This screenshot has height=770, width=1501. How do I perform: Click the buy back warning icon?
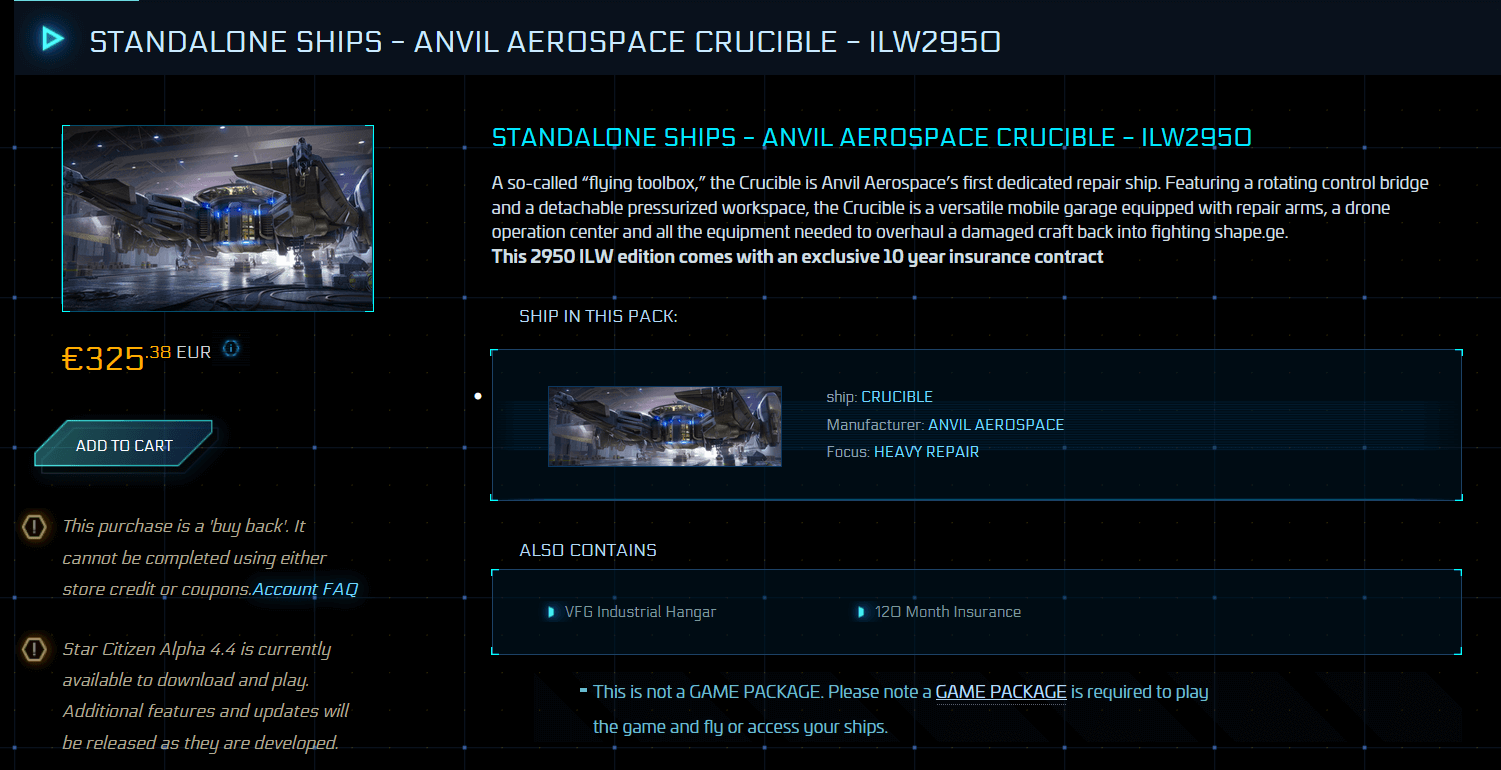[34, 526]
